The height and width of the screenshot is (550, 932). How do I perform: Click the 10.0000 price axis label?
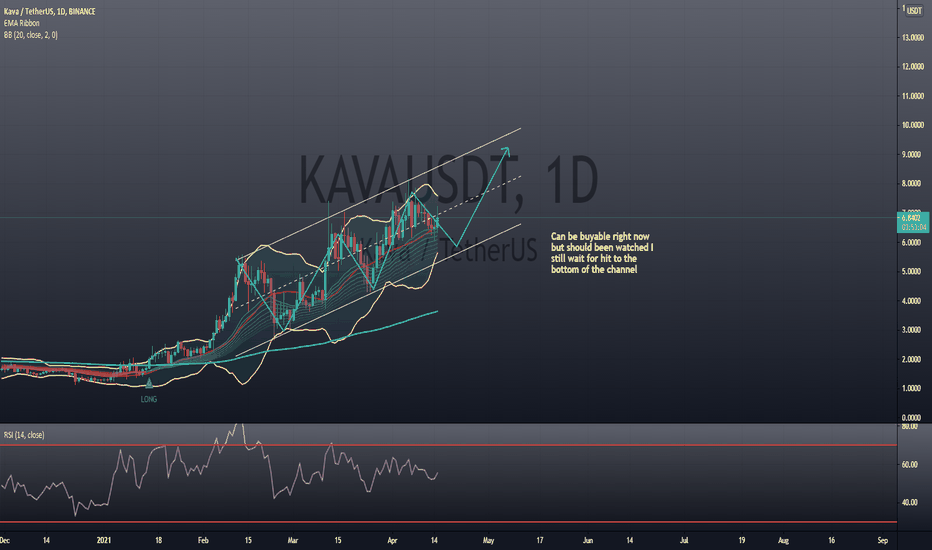pyautogui.click(x=912, y=125)
